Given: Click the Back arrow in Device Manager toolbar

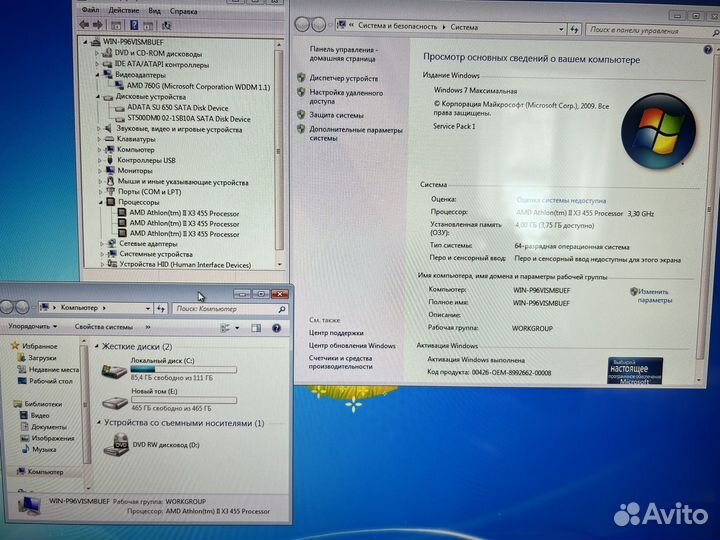Looking at the screenshot, I should pos(84,25).
